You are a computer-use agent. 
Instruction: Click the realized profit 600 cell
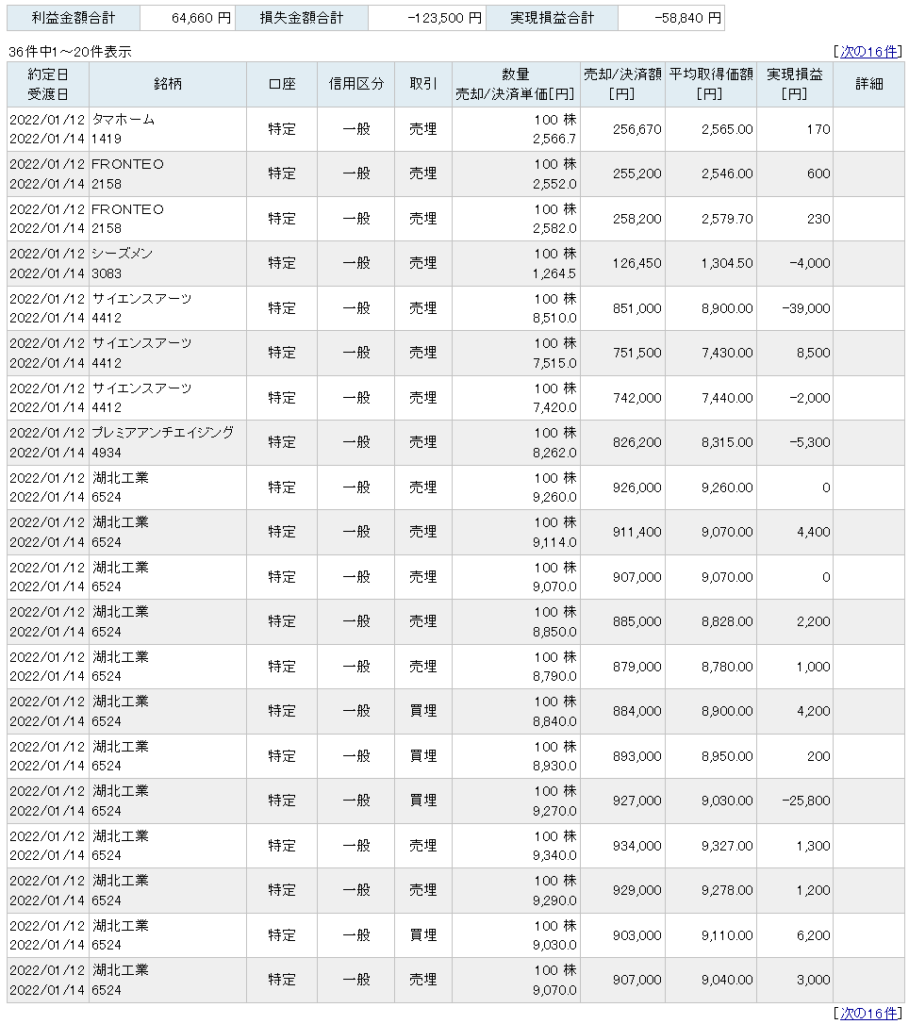[x=795, y=174]
